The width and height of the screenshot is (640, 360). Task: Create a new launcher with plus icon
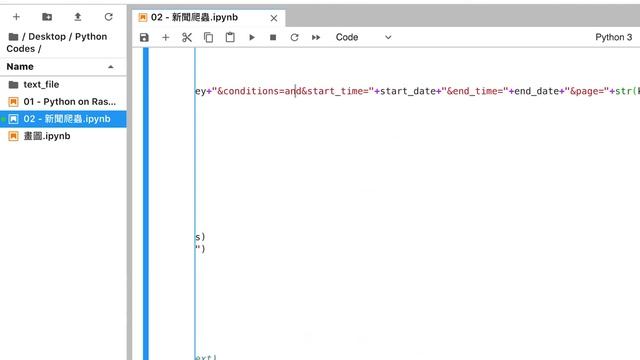click(x=16, y=17)
